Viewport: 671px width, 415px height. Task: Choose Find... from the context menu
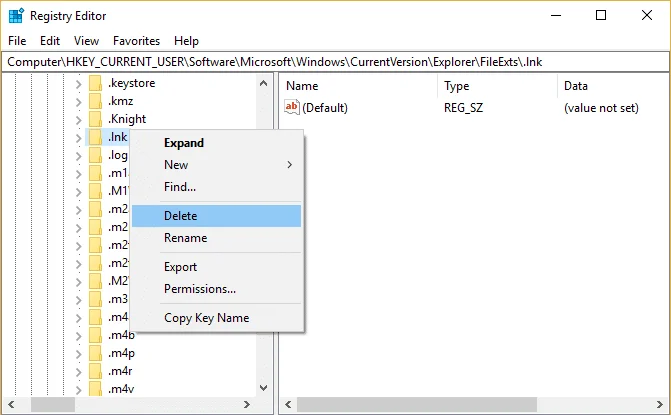(x=217, y=187)
